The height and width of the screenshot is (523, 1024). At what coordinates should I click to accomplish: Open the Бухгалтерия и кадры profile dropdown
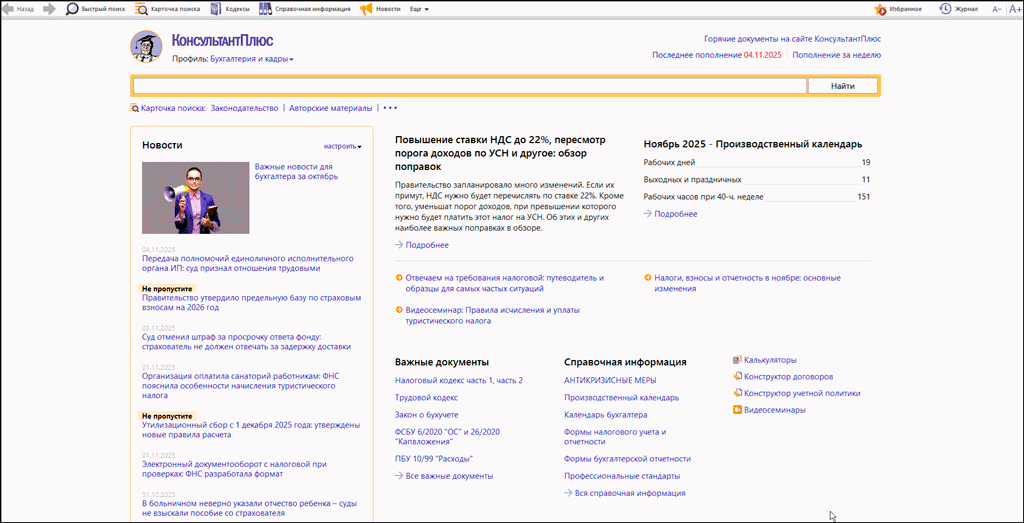252,59
